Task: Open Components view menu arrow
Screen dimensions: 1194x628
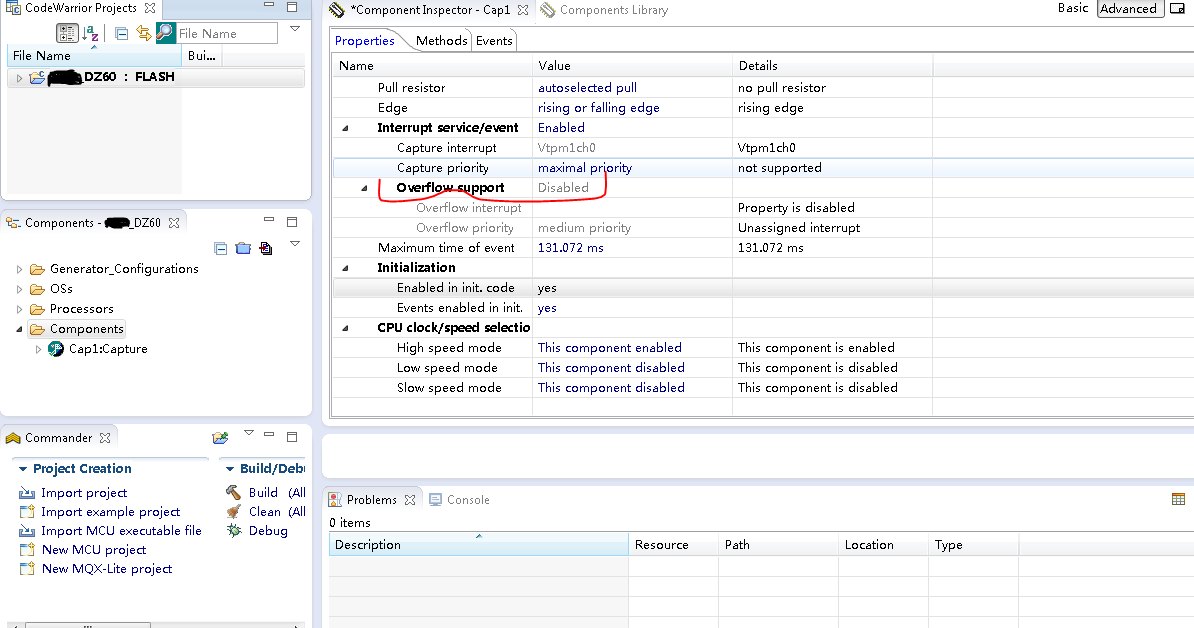Action: pyautogui.click(x=295, y=244)
